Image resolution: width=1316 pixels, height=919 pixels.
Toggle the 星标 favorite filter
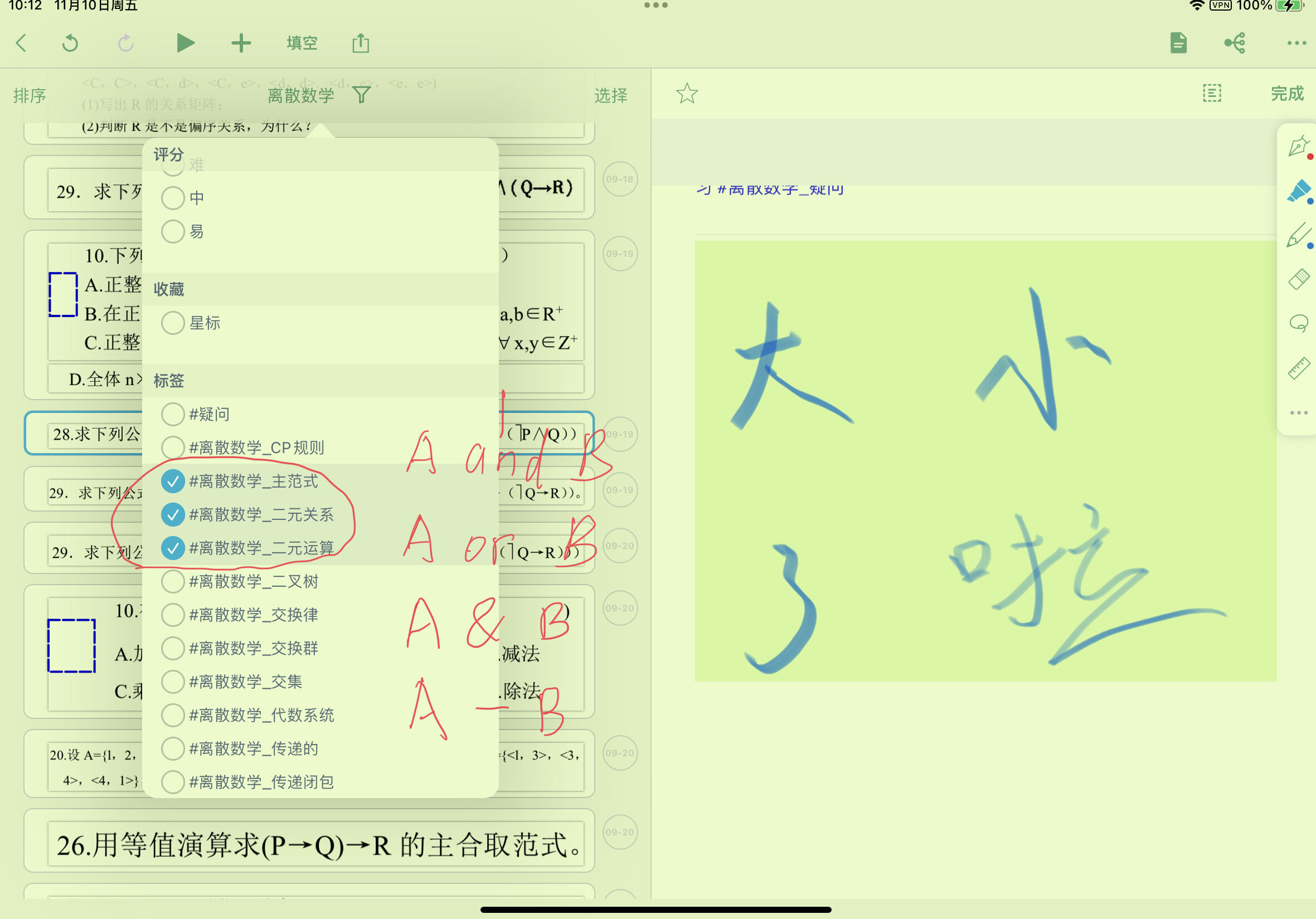(173, 323)
